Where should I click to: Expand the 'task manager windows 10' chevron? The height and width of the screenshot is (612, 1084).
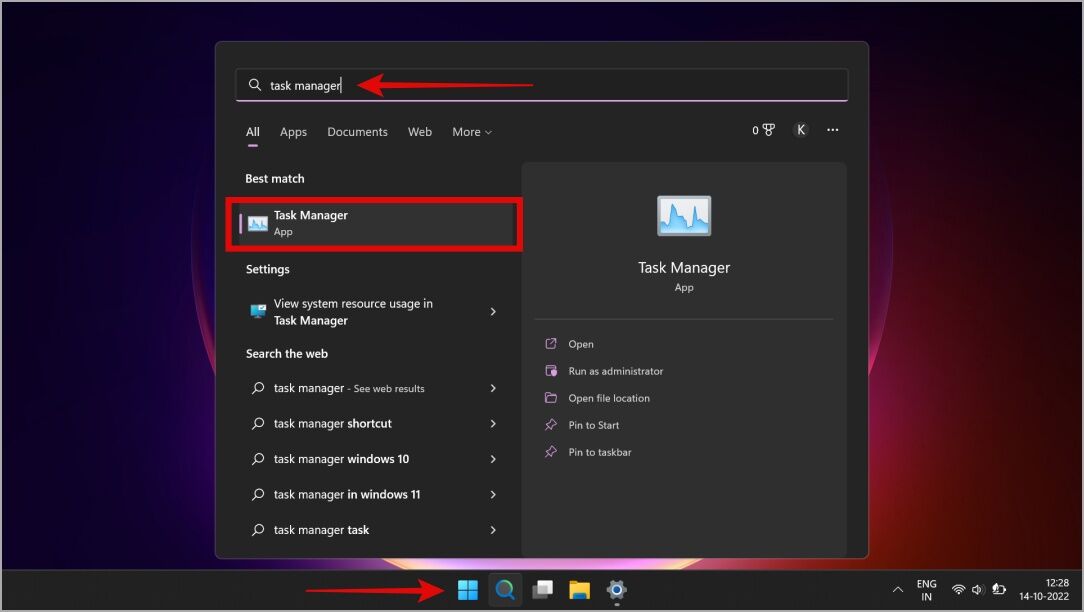pyautogui.click(x=493, y=459)
